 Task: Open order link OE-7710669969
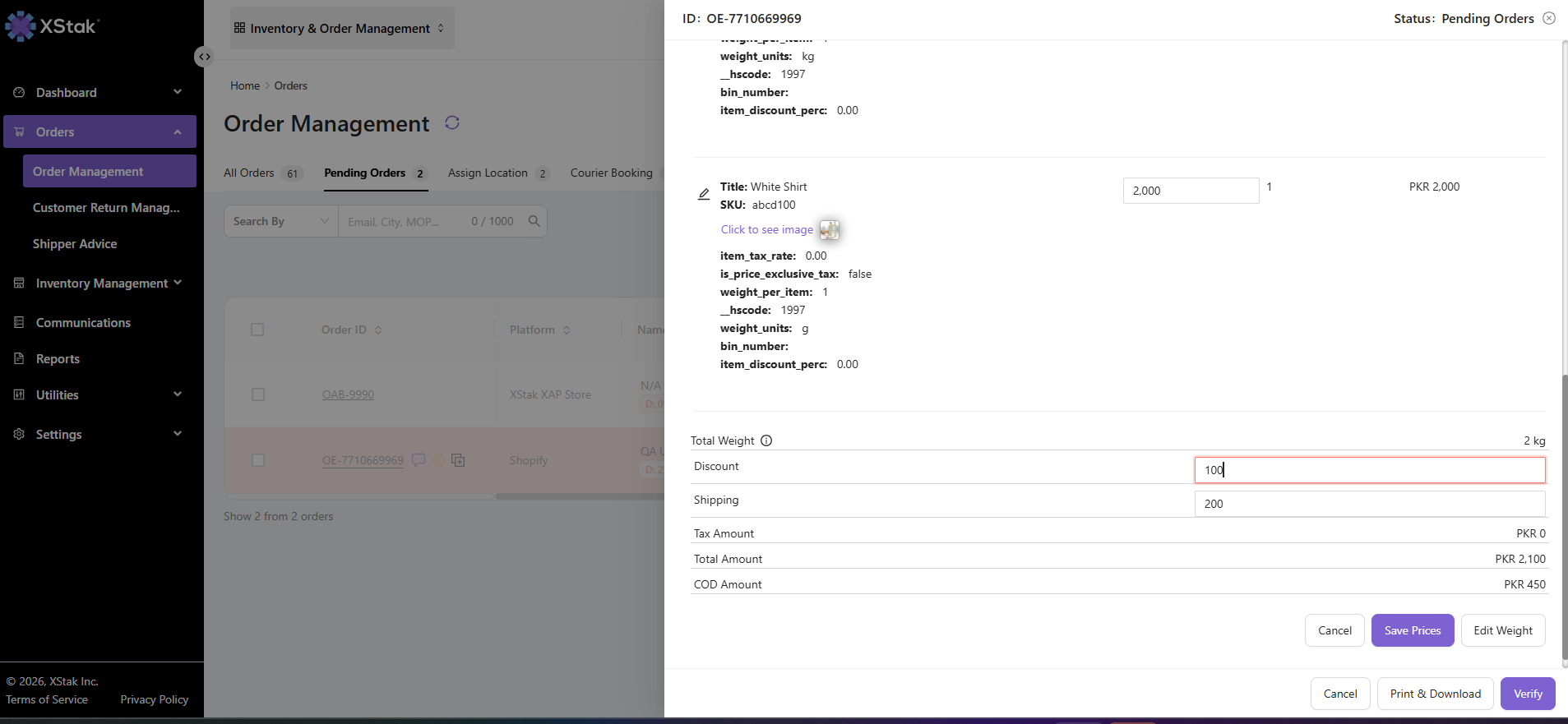pyautogui.click(x=363, y=460)
